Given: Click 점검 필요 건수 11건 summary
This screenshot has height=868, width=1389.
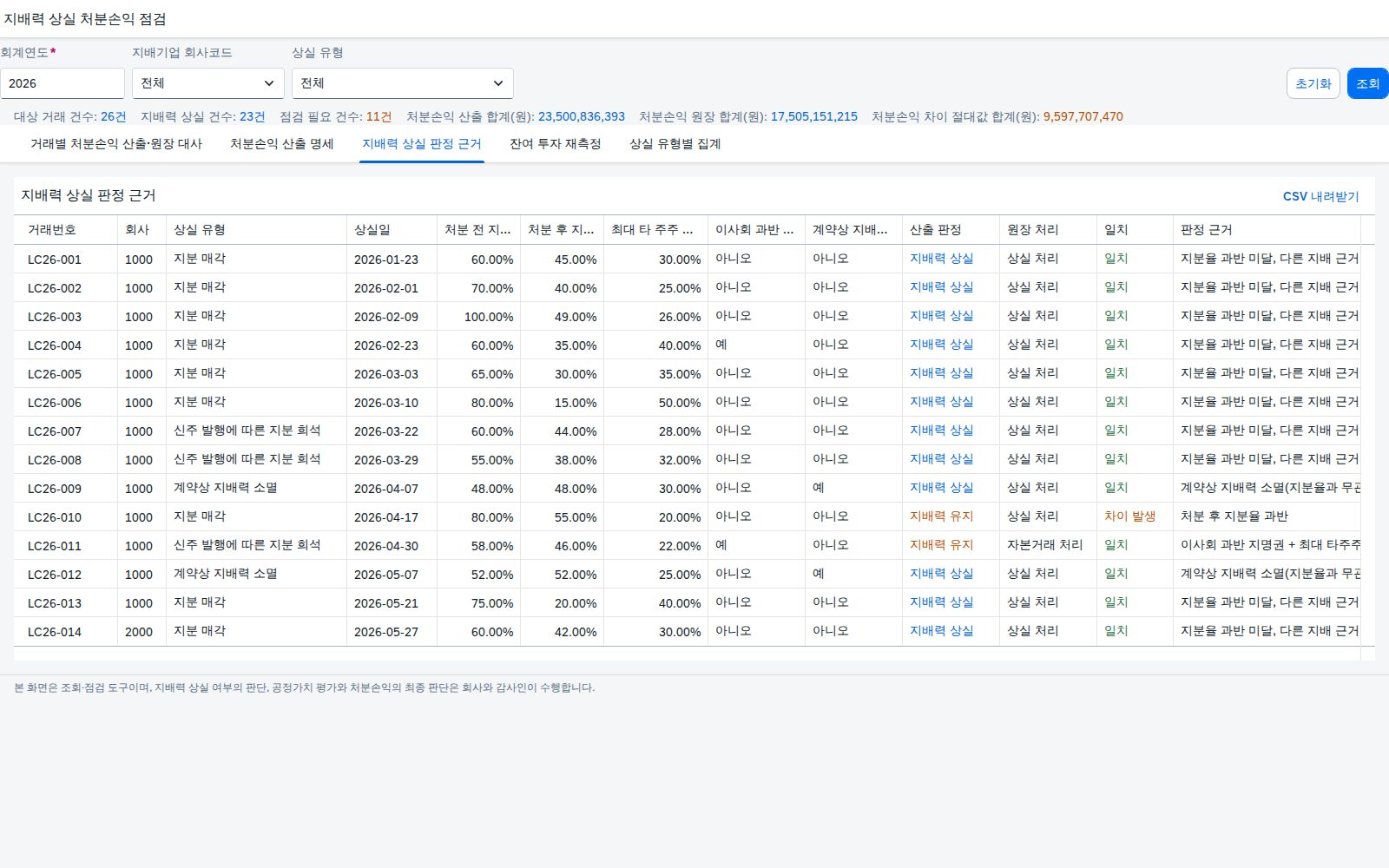Looking at the screenshot, I should point(335,116).
